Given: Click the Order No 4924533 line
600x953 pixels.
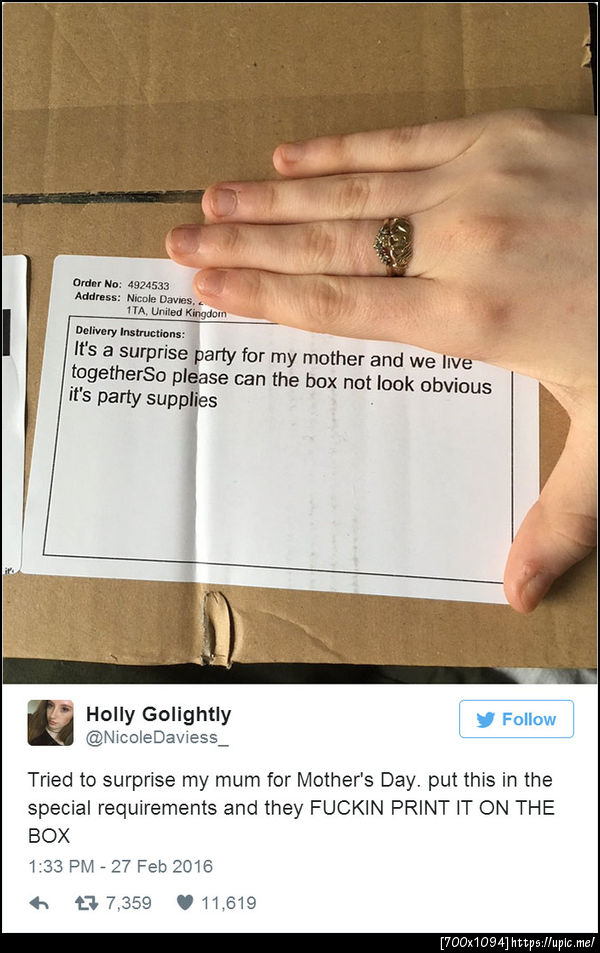Looking at the screenshot, I should pos(121,284).
